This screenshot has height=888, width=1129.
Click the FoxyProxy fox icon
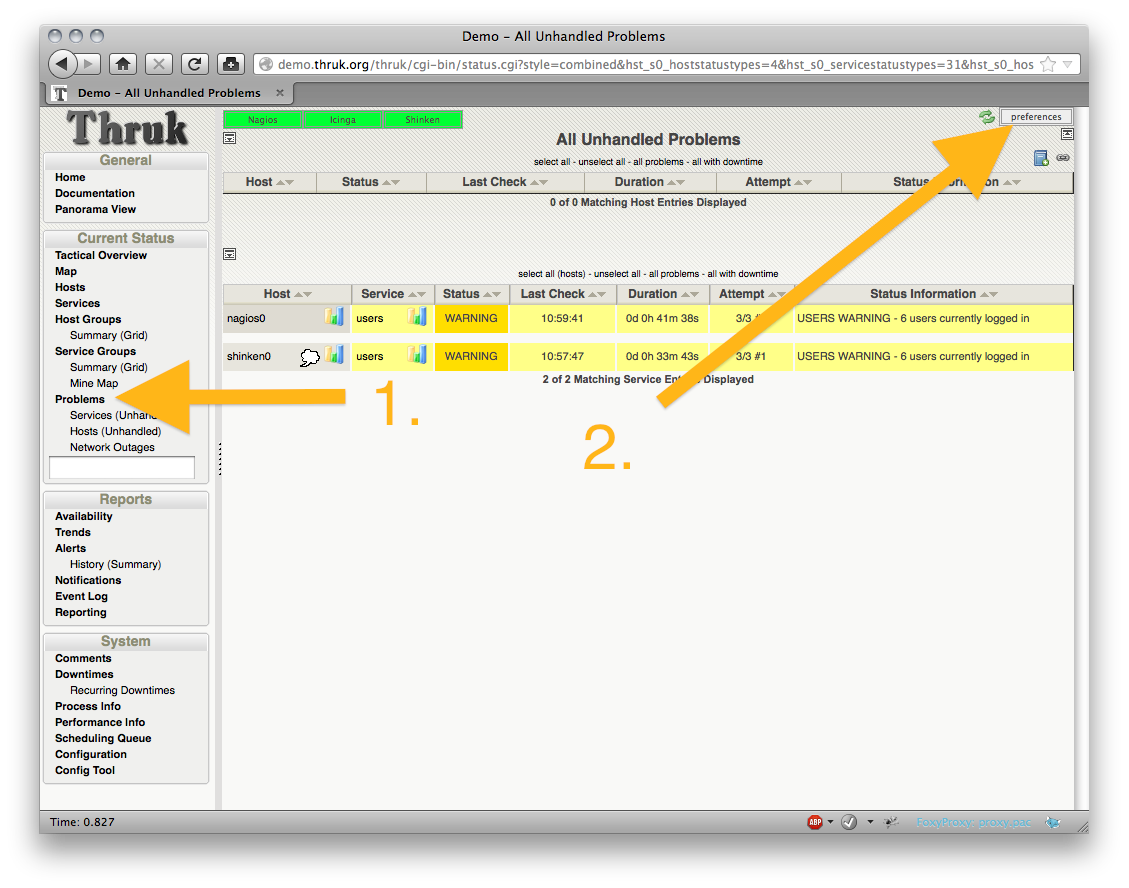click(x=1052, y=822)
